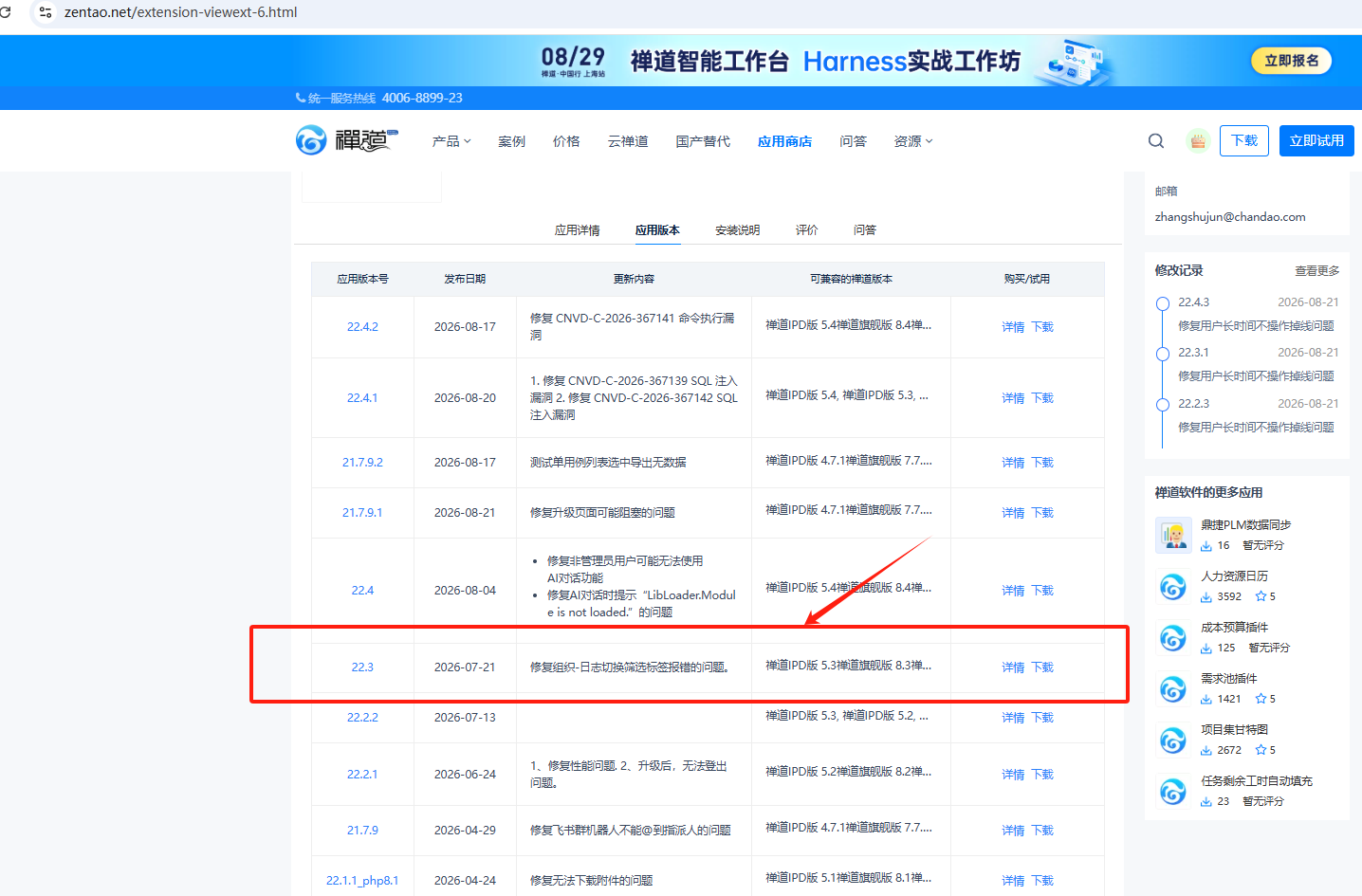Open site search with the magnifier icon
Screen dimensions: 1362x896
click(1156, 141)
